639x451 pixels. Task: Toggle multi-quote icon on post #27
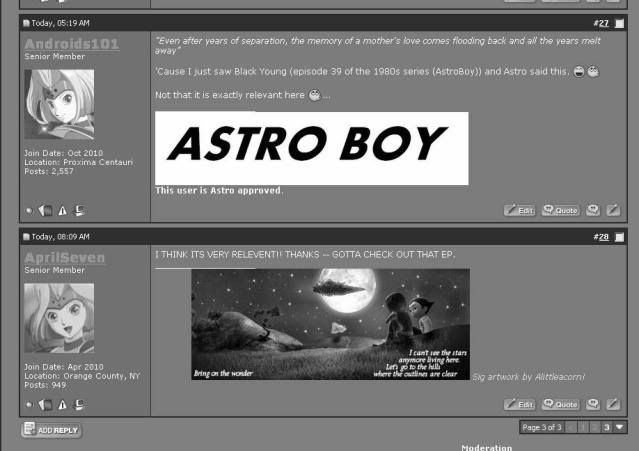tap(593, 210)
